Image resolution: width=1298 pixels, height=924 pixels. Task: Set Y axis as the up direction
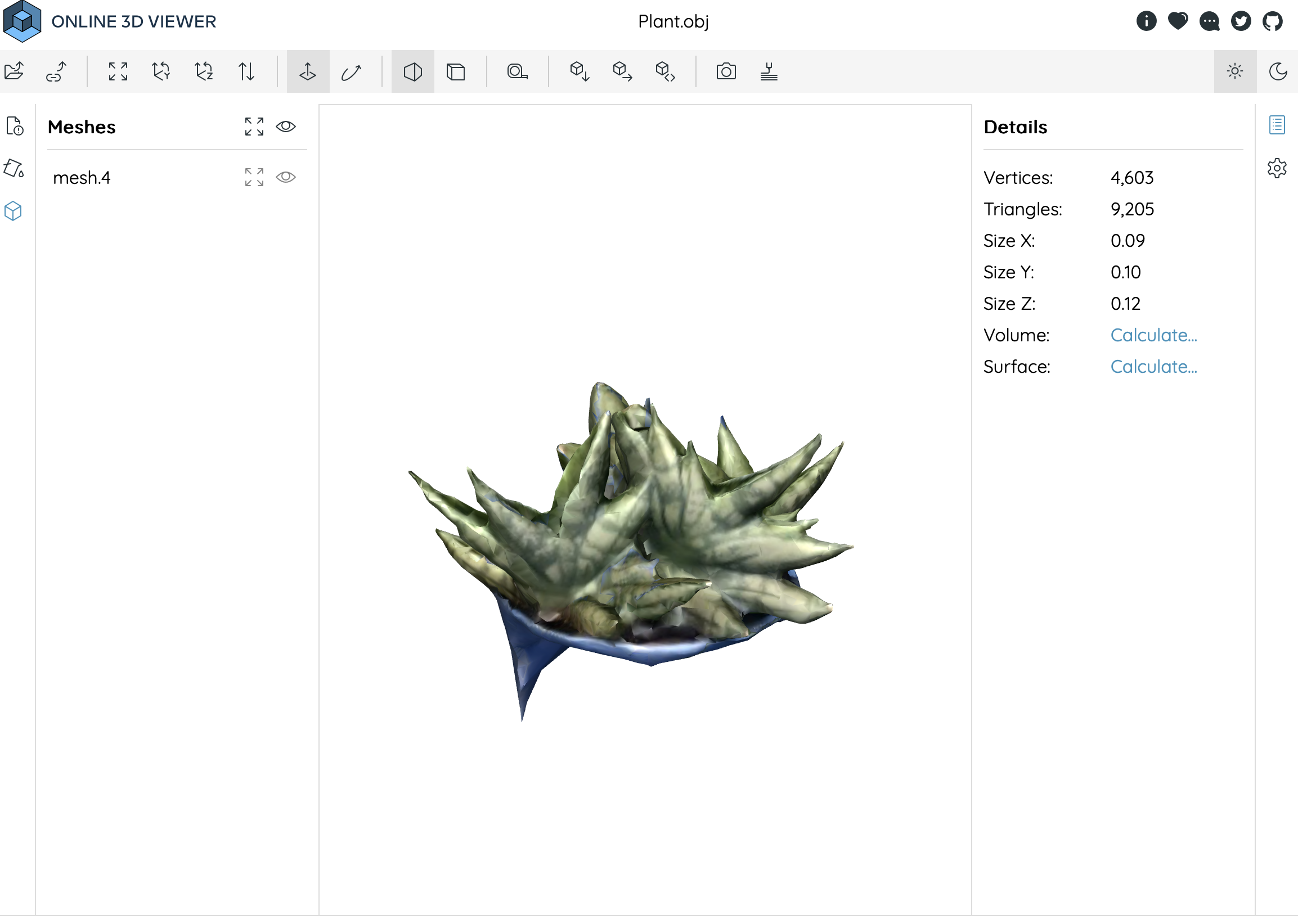click(x=160, y=71)
